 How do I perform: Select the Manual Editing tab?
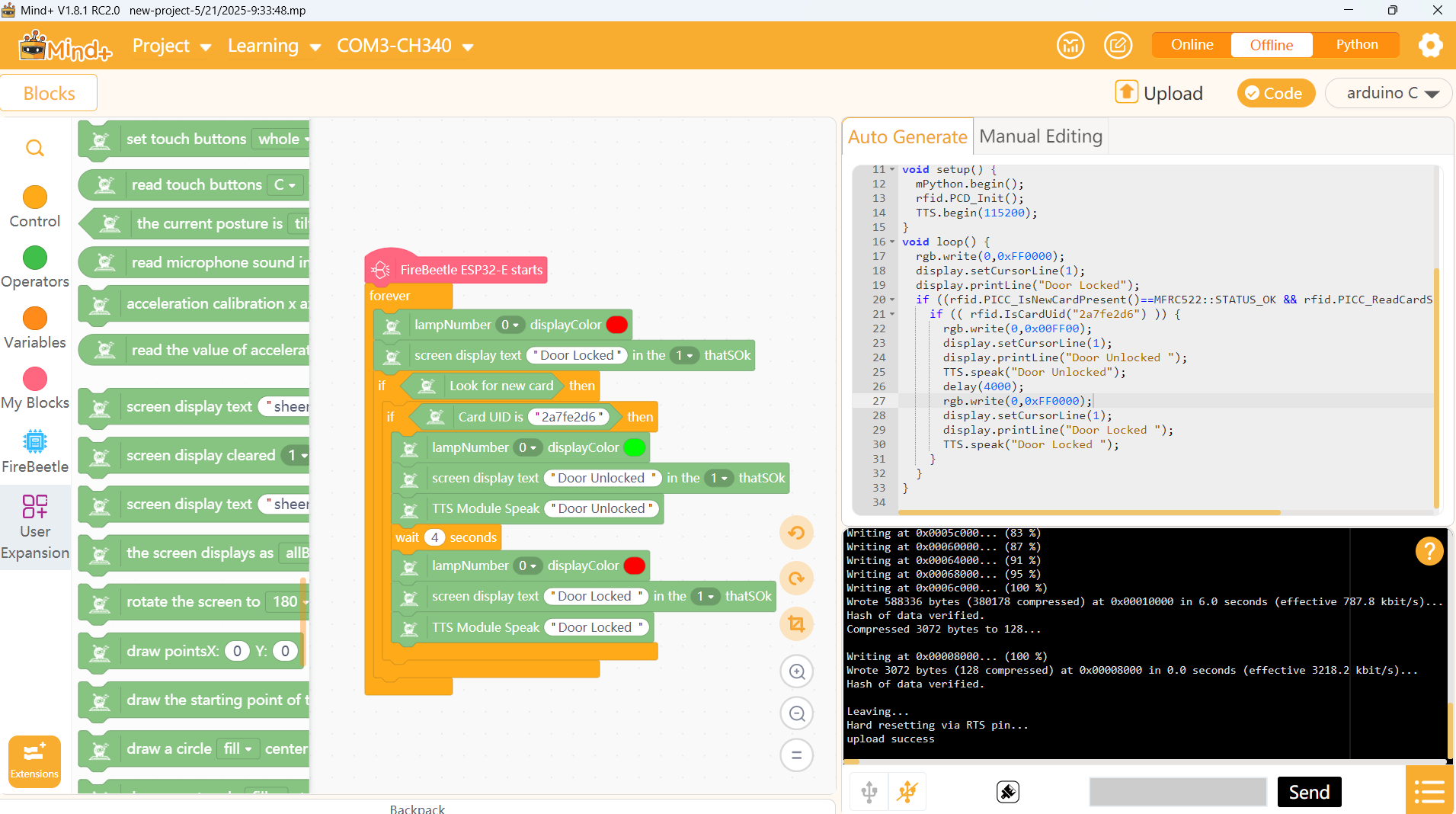click(x=1040, y=136)
